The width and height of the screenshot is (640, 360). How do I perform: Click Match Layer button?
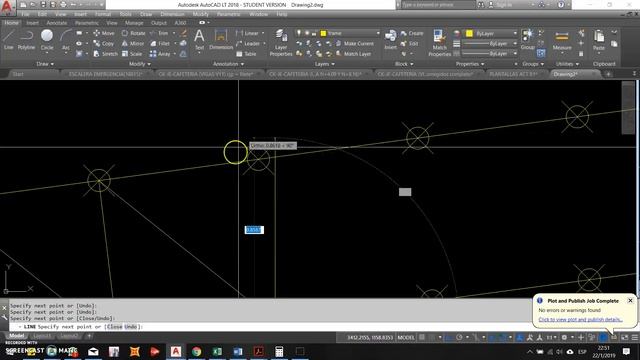click(353, 54)
